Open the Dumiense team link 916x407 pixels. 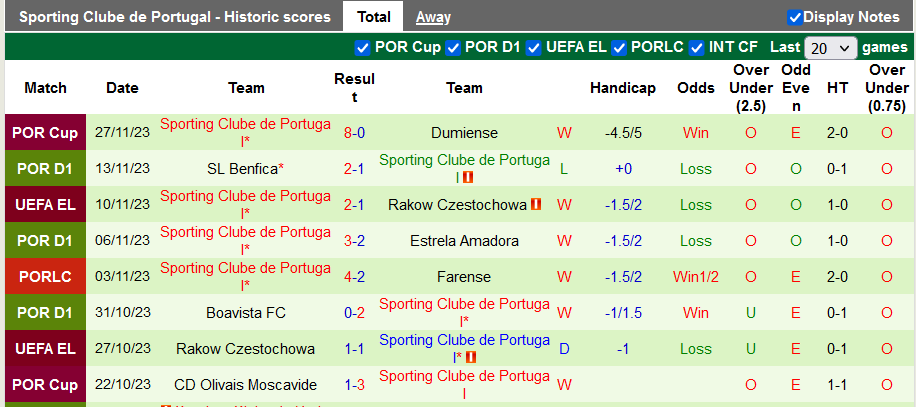(x=464, y=133)
